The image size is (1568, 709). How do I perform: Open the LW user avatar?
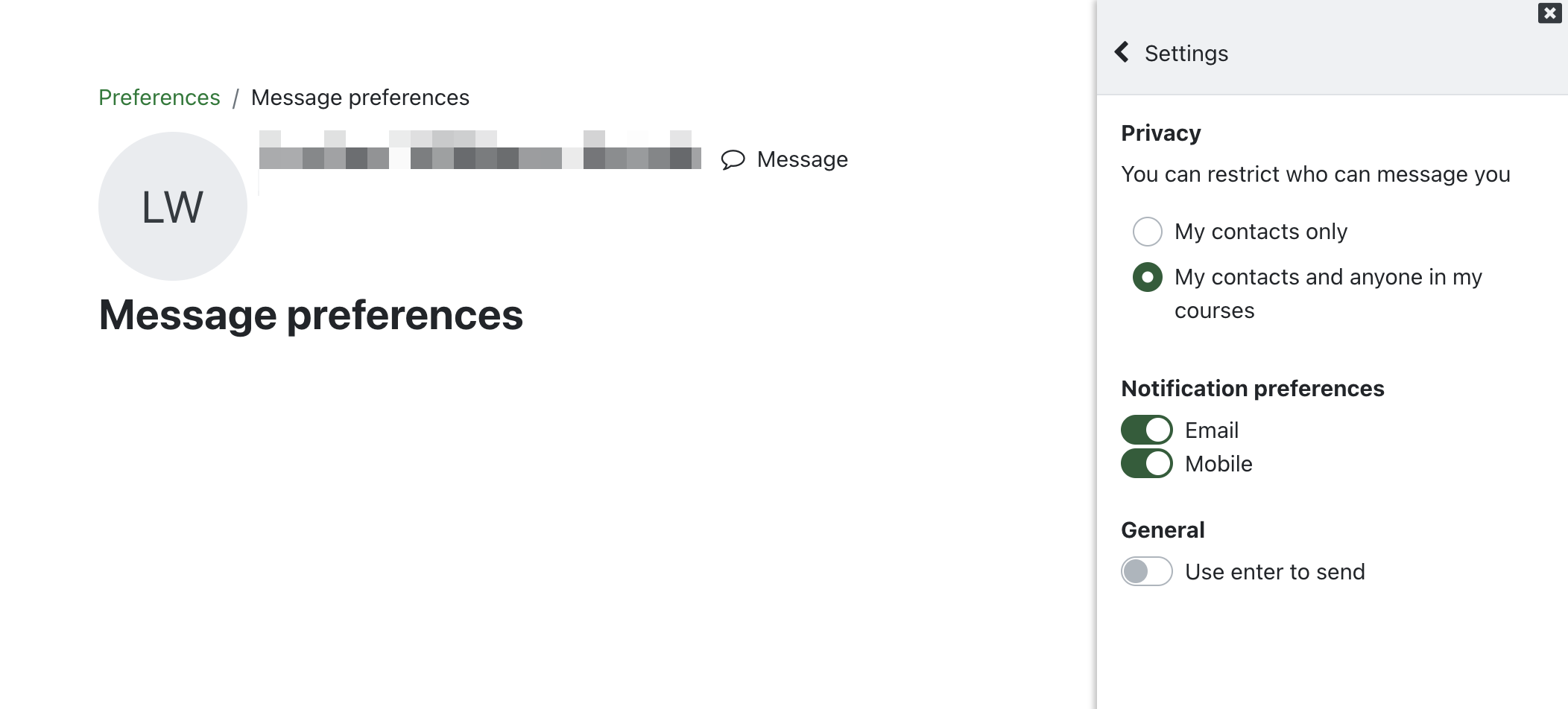[173, 206]
